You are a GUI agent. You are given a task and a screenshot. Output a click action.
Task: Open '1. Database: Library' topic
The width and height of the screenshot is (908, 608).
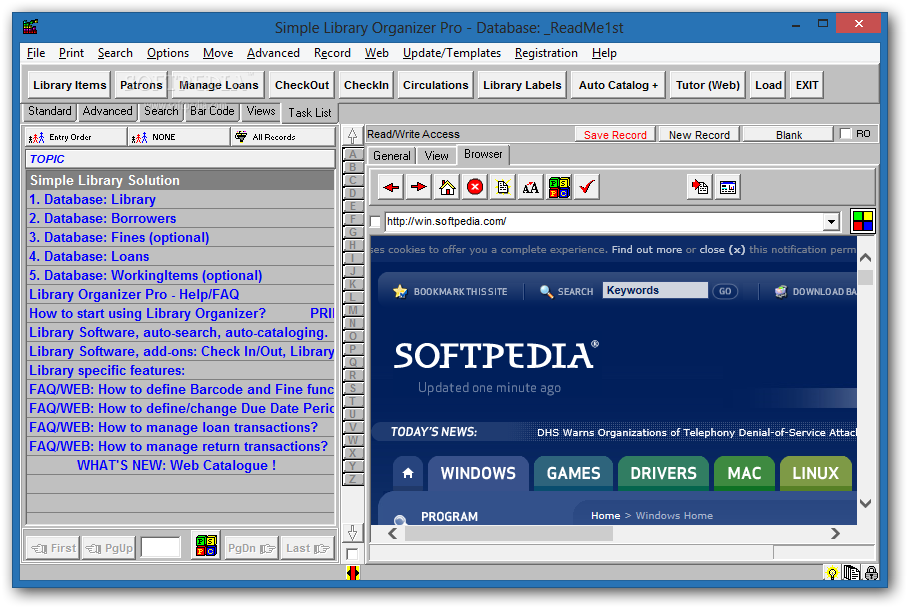180,199
